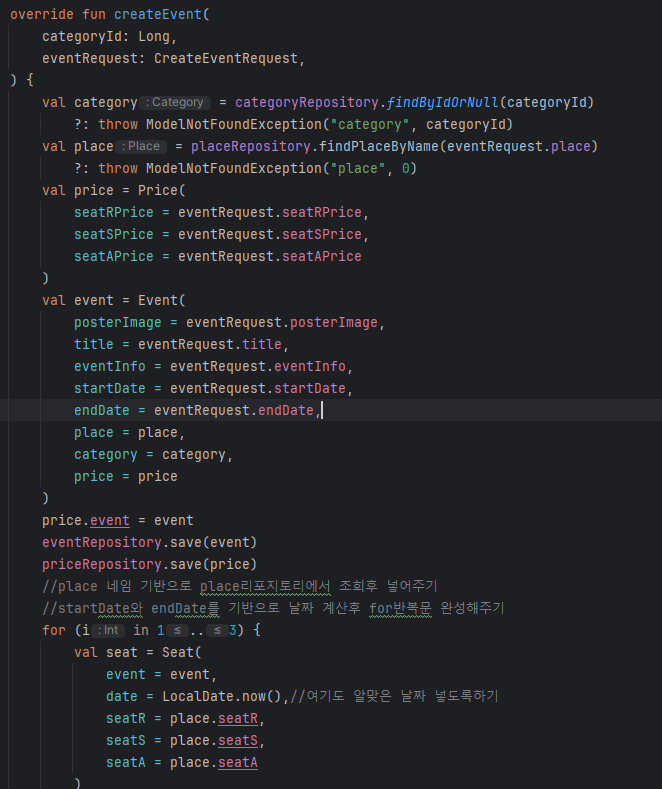Click the LocalDate.now() call

click(222, 696)
